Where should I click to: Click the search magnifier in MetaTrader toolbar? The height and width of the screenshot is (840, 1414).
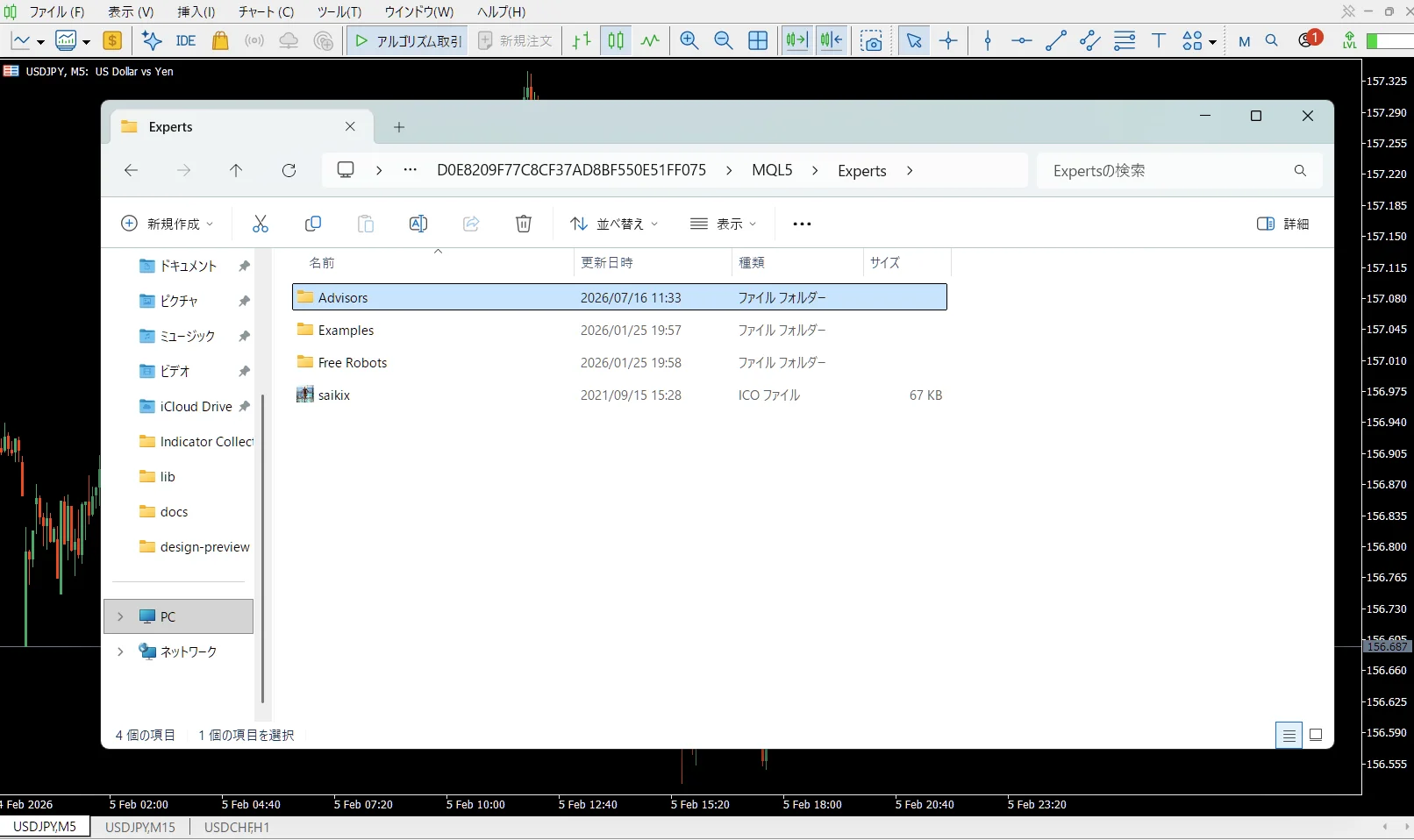pos(1272,40)
